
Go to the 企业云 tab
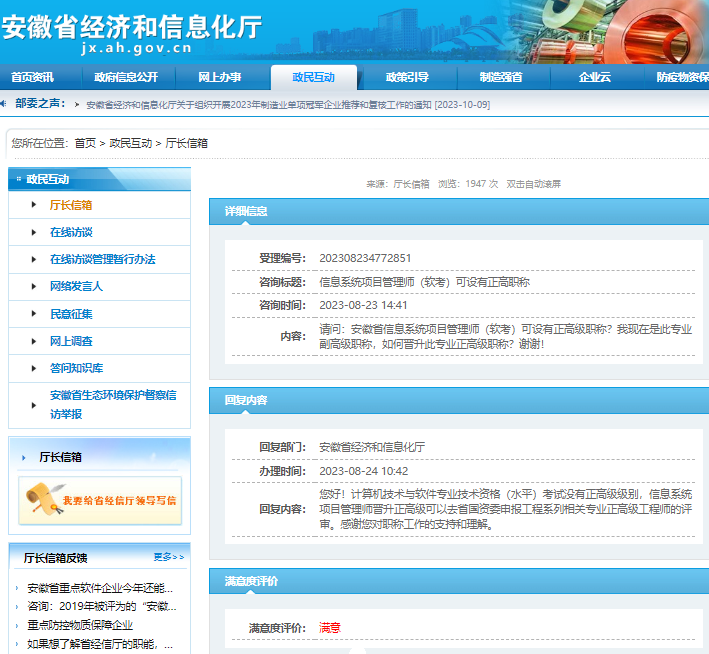pyautogui.click(x=594, y=78)
